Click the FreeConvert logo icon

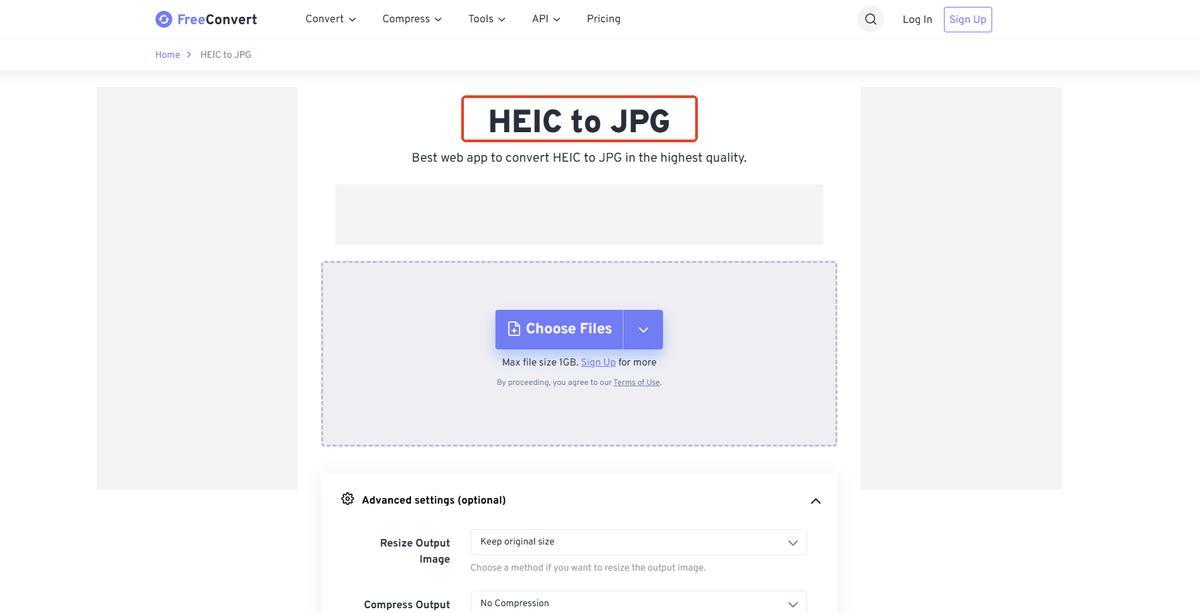coord(164,19)
